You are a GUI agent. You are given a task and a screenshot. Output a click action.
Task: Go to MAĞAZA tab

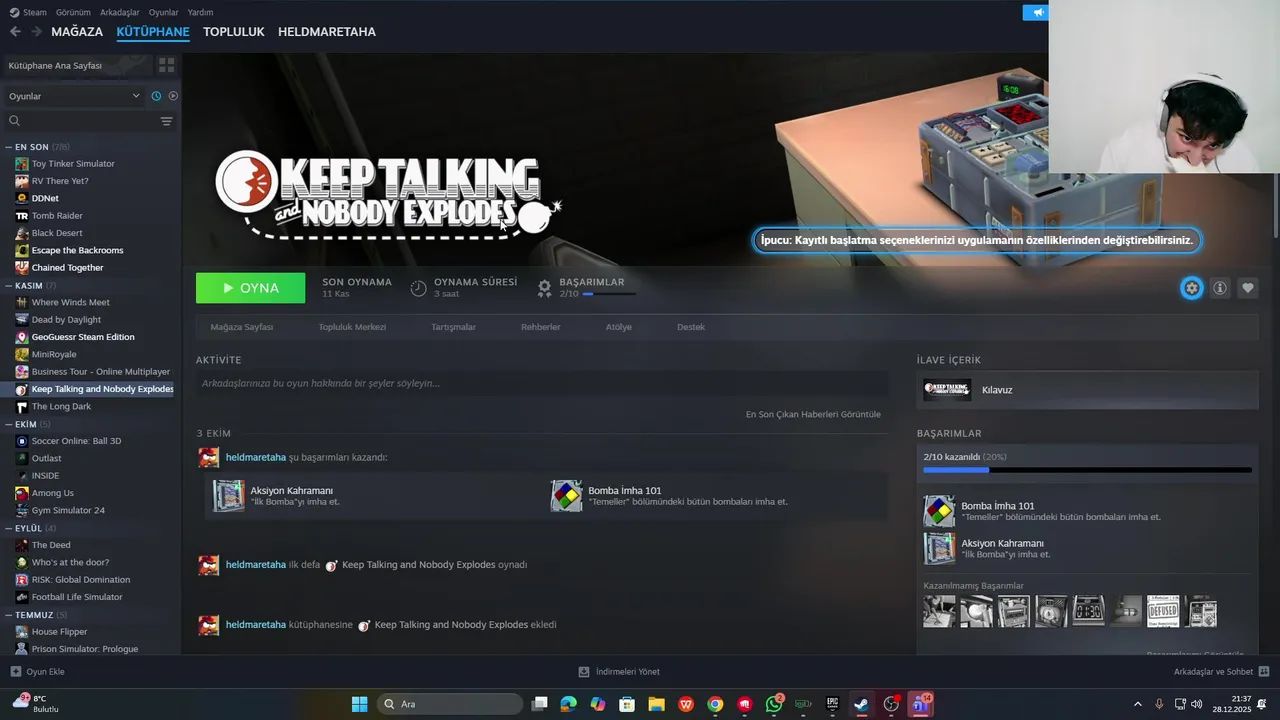click(x=77, y=32)
